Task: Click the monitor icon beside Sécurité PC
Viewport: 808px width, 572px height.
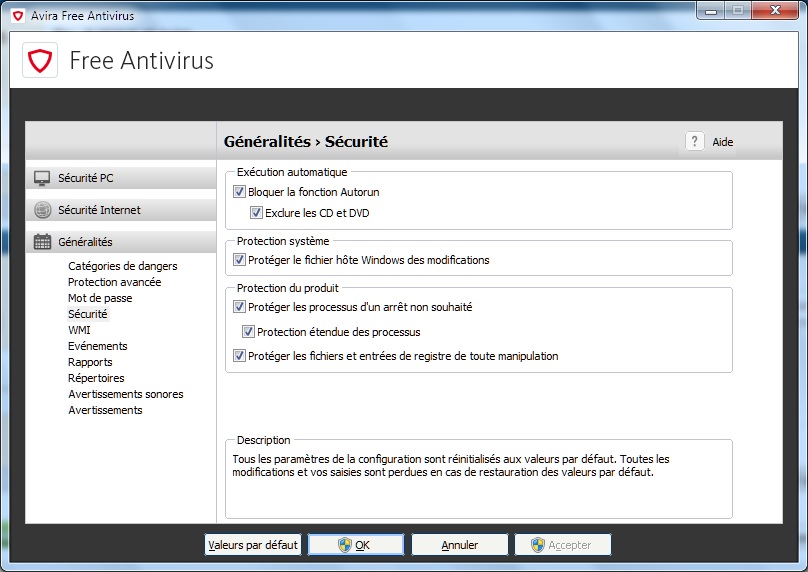Action: tap(42, 178)
